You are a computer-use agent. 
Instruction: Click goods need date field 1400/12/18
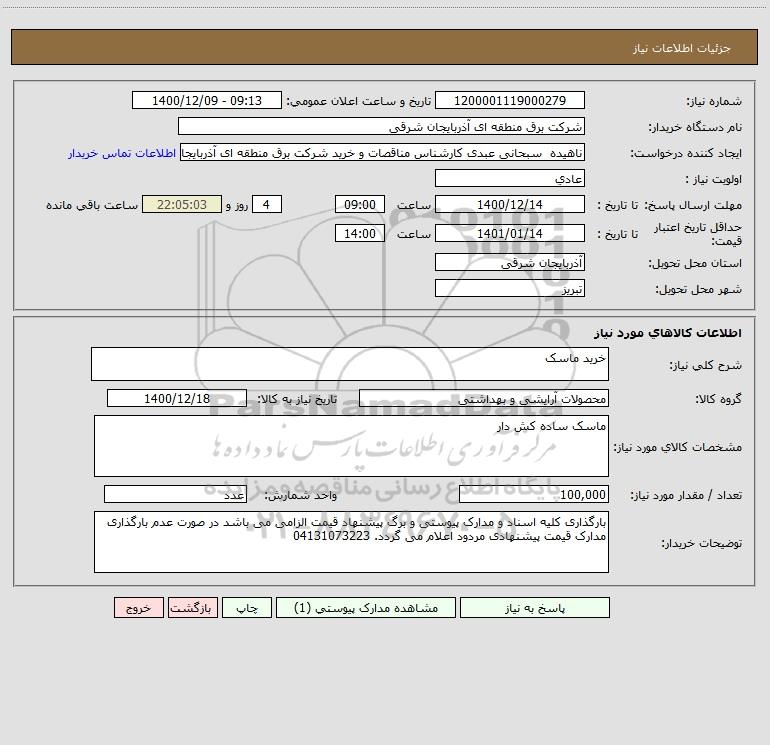(x=177, y=398)
